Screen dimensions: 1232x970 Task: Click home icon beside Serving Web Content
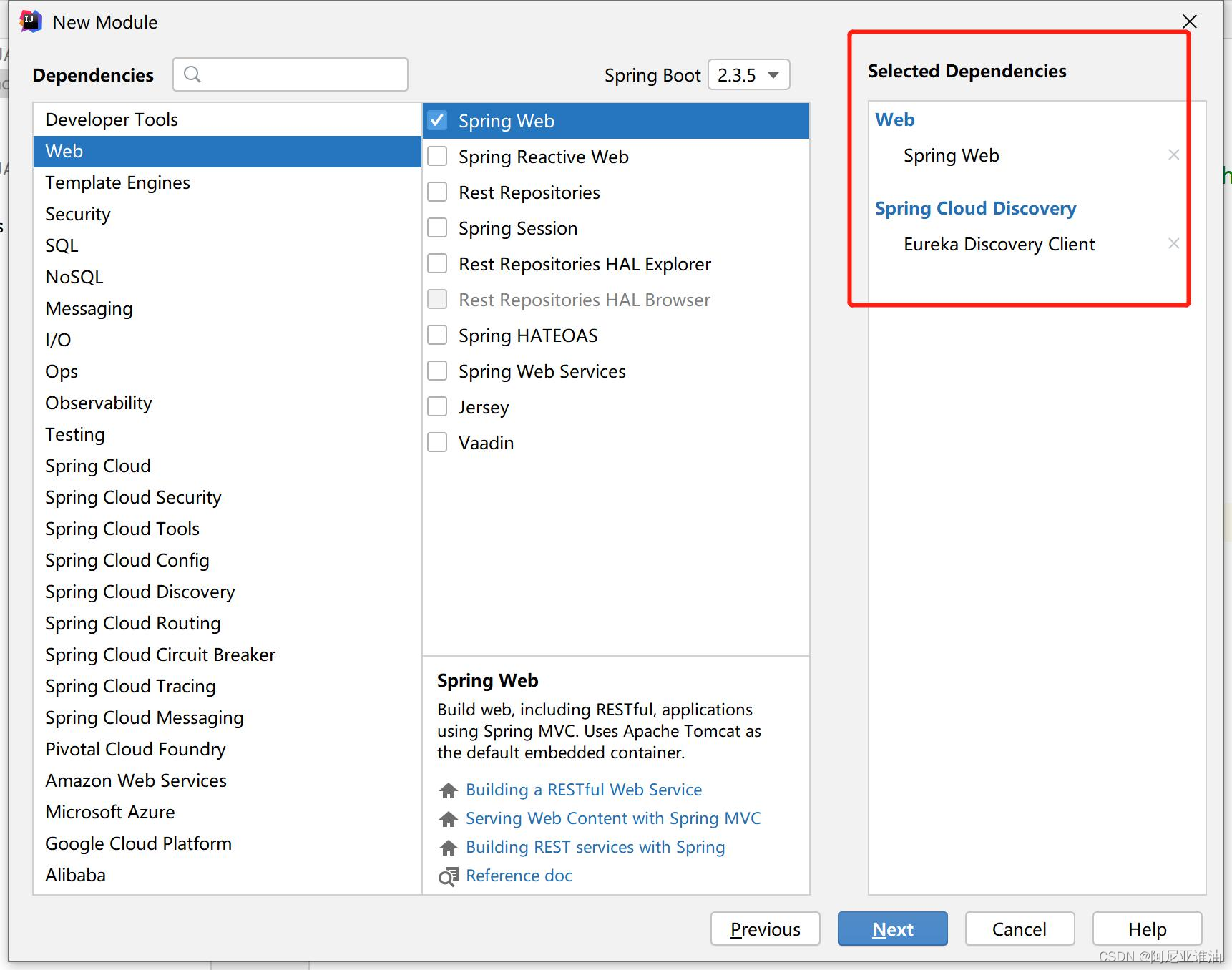(x=449, y=819)
